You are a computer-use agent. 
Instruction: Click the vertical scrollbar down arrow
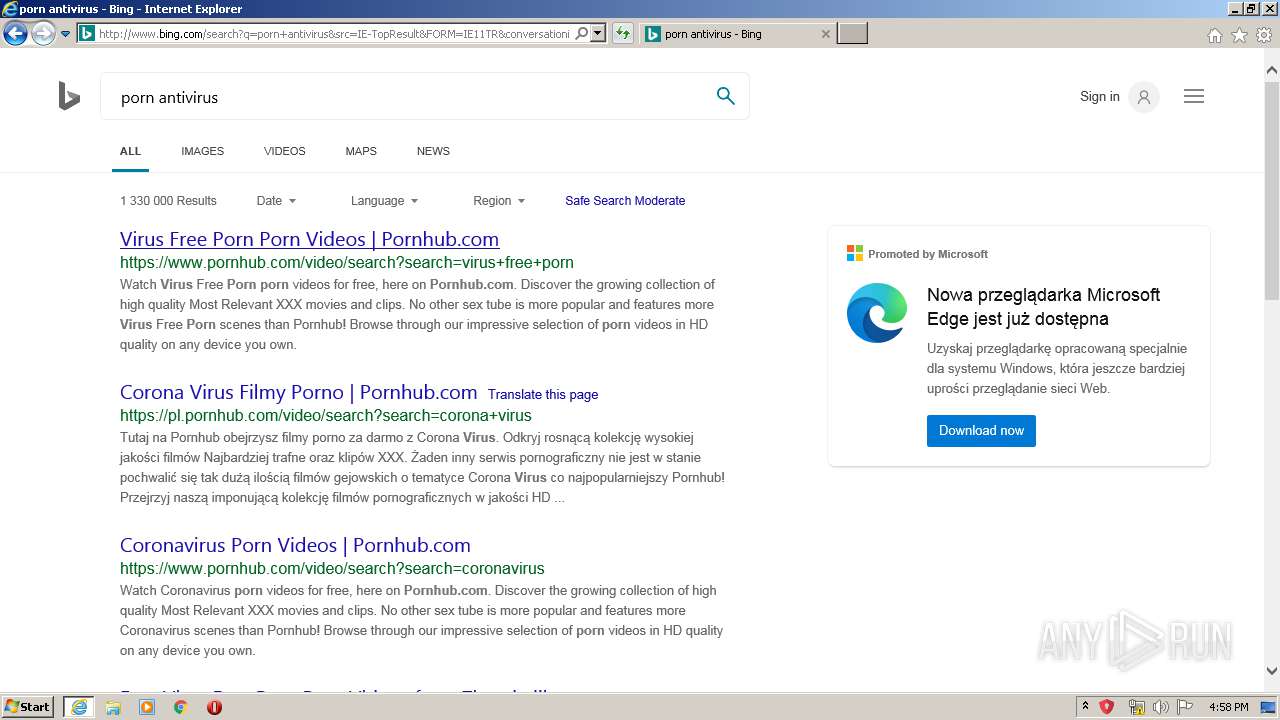click(x=1271, y=671)
